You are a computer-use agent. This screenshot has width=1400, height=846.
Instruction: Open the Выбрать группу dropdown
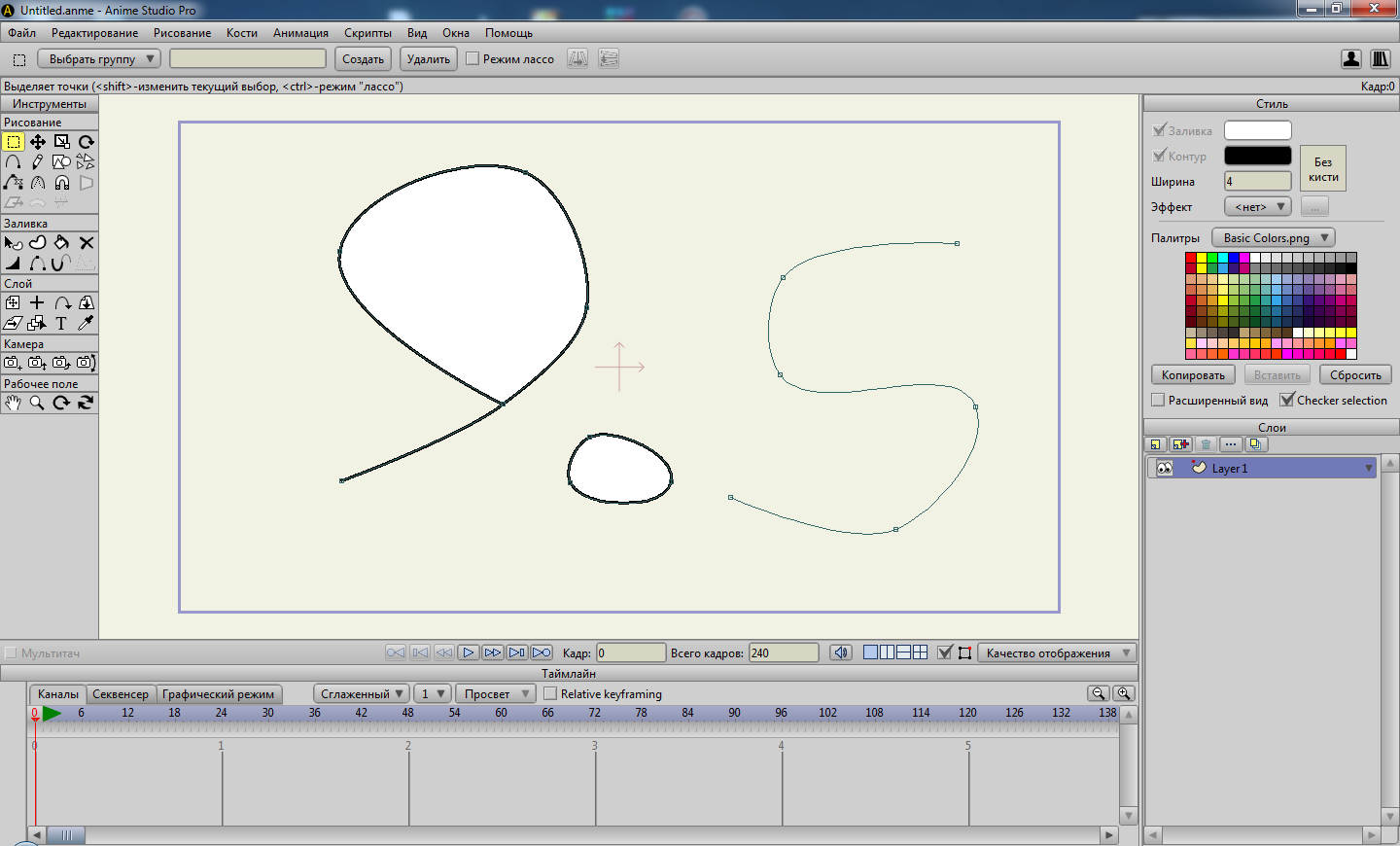tap(101, 59)
